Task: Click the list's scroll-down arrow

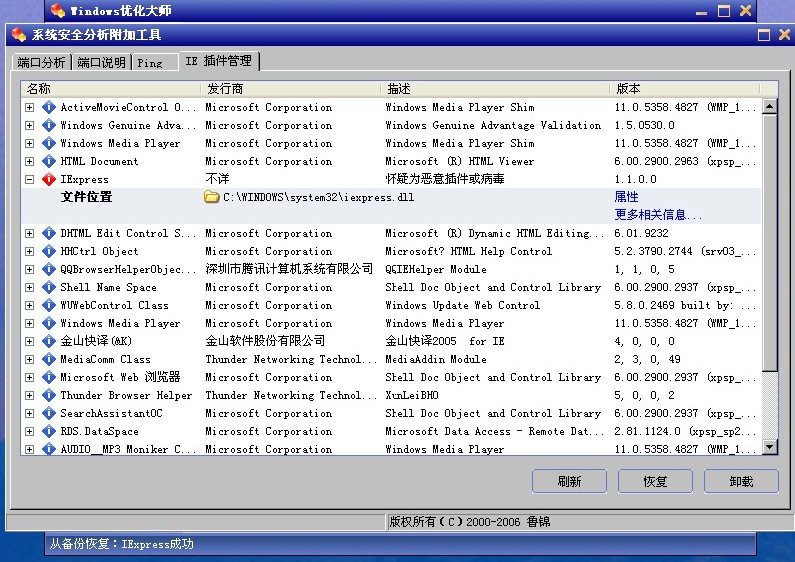Action: click(x=769, y=447)
